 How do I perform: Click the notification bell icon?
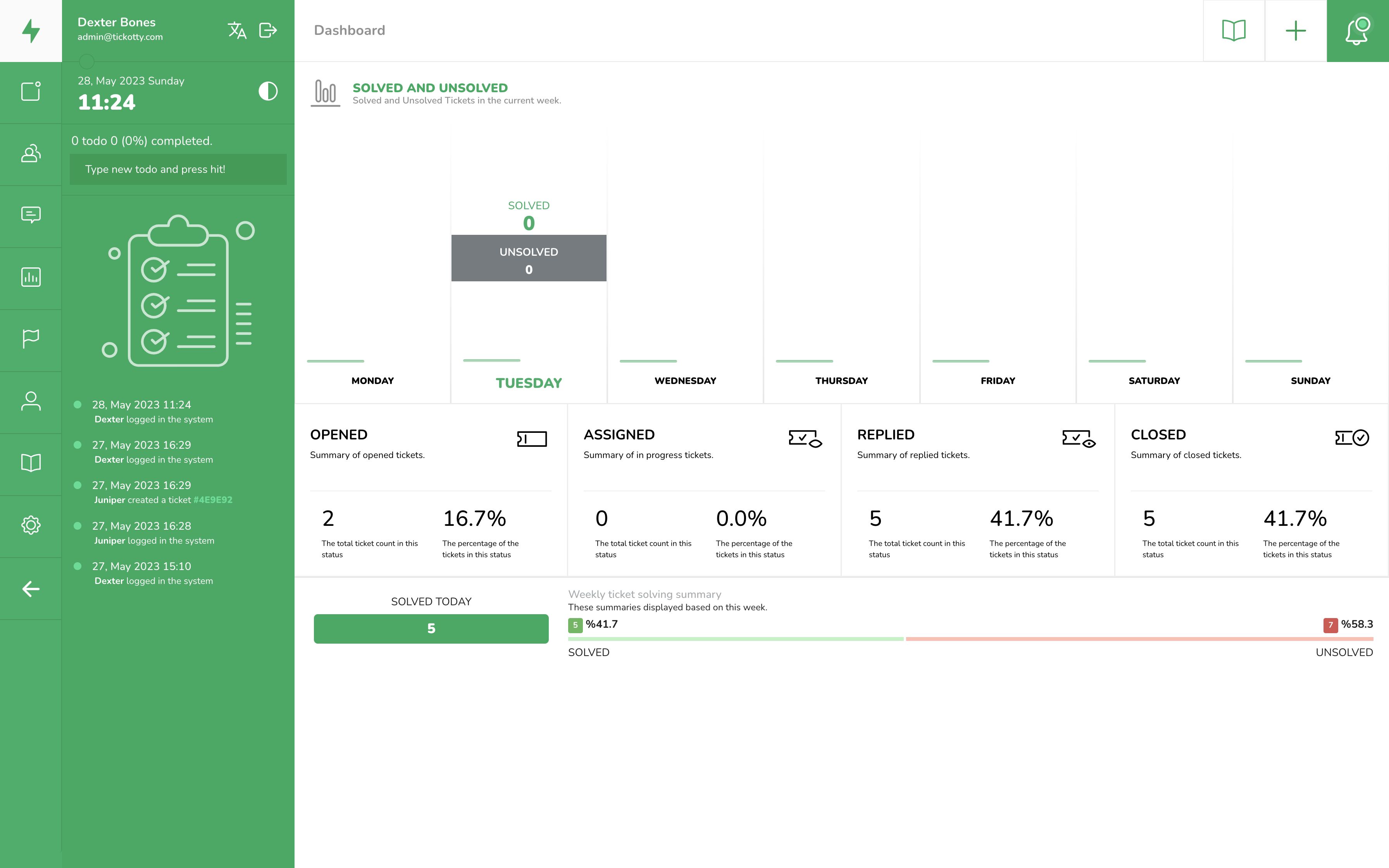click(x=1357, y=31)
